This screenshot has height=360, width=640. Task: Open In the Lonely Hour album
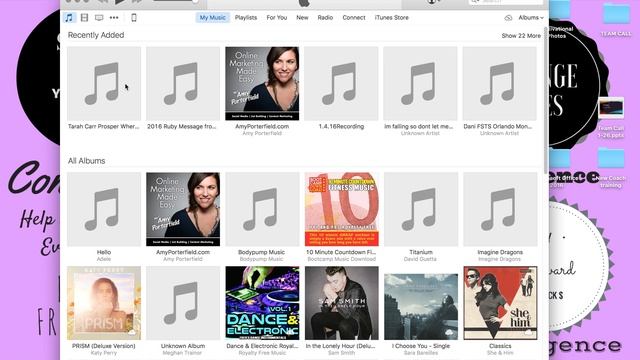point(341,303)
